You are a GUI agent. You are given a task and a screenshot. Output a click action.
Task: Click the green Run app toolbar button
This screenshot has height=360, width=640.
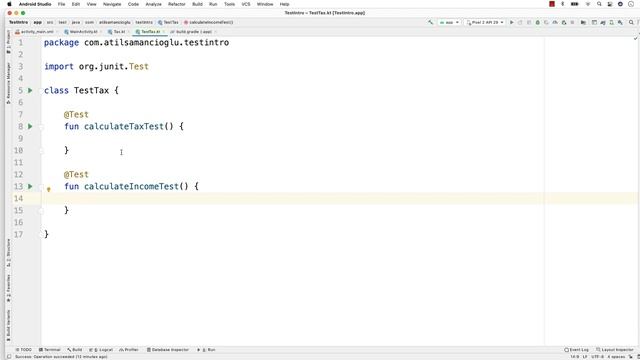click(x=511, y=22)
